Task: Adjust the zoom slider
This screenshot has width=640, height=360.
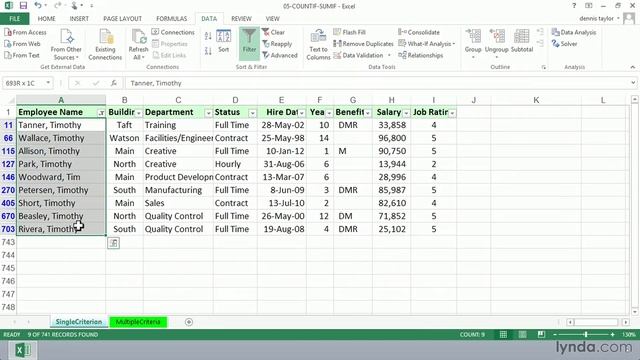Action: 586,334
